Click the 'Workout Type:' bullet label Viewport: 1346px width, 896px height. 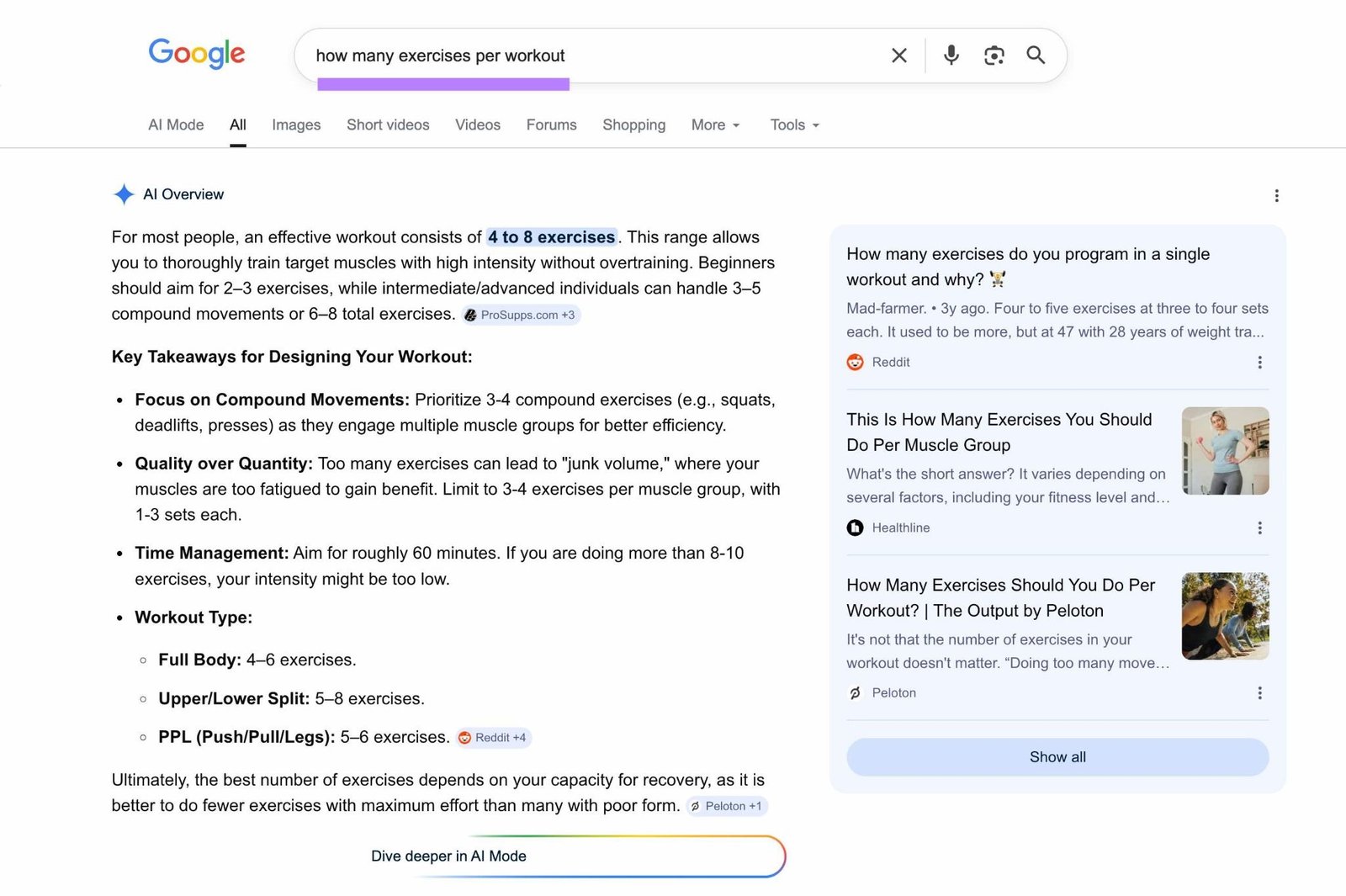tap(193, 618)
